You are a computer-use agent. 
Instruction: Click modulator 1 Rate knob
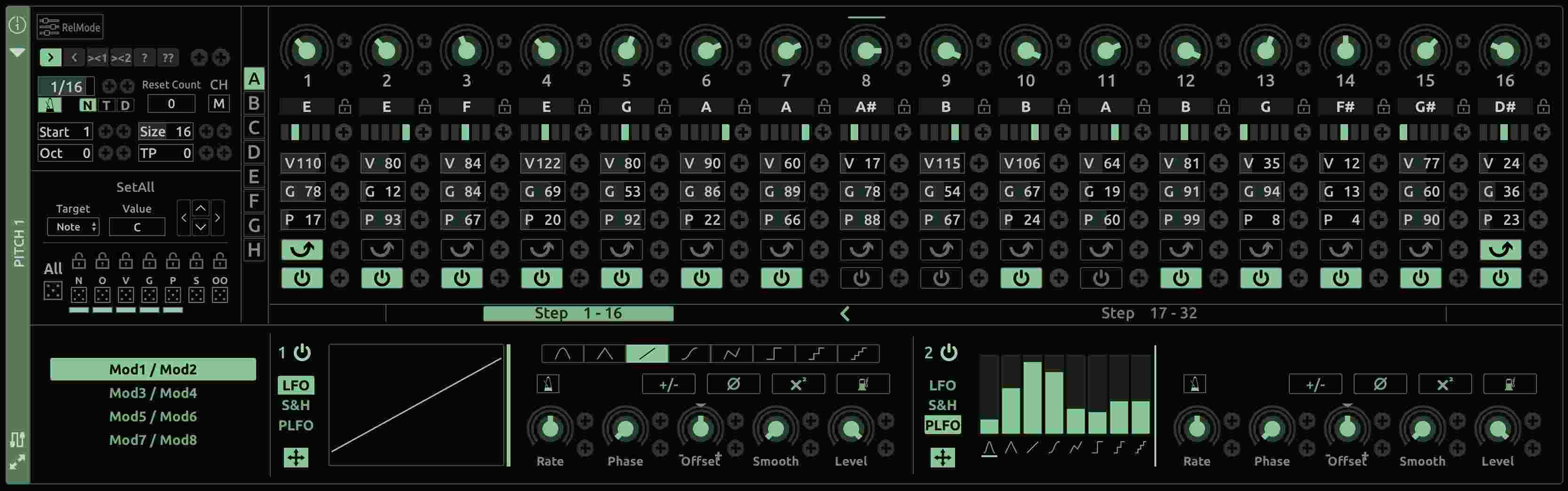tap(549, 429)
